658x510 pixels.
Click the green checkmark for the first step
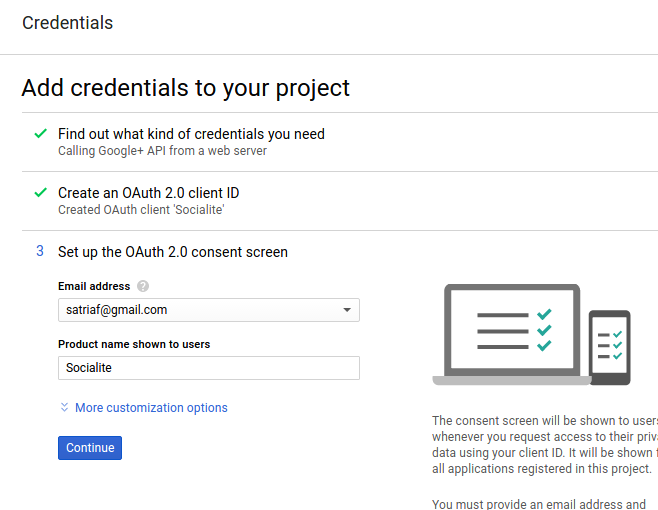tap(40, 133)
